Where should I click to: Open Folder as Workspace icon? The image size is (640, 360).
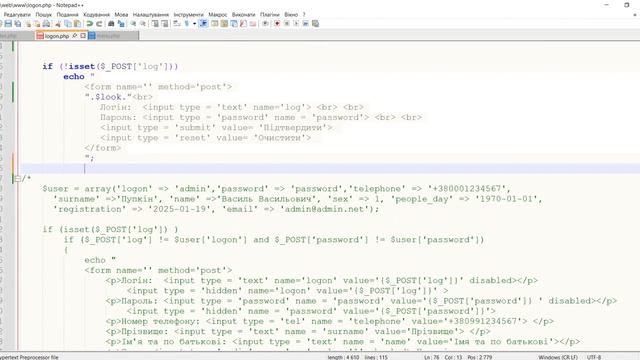click(x=253, y=24)
